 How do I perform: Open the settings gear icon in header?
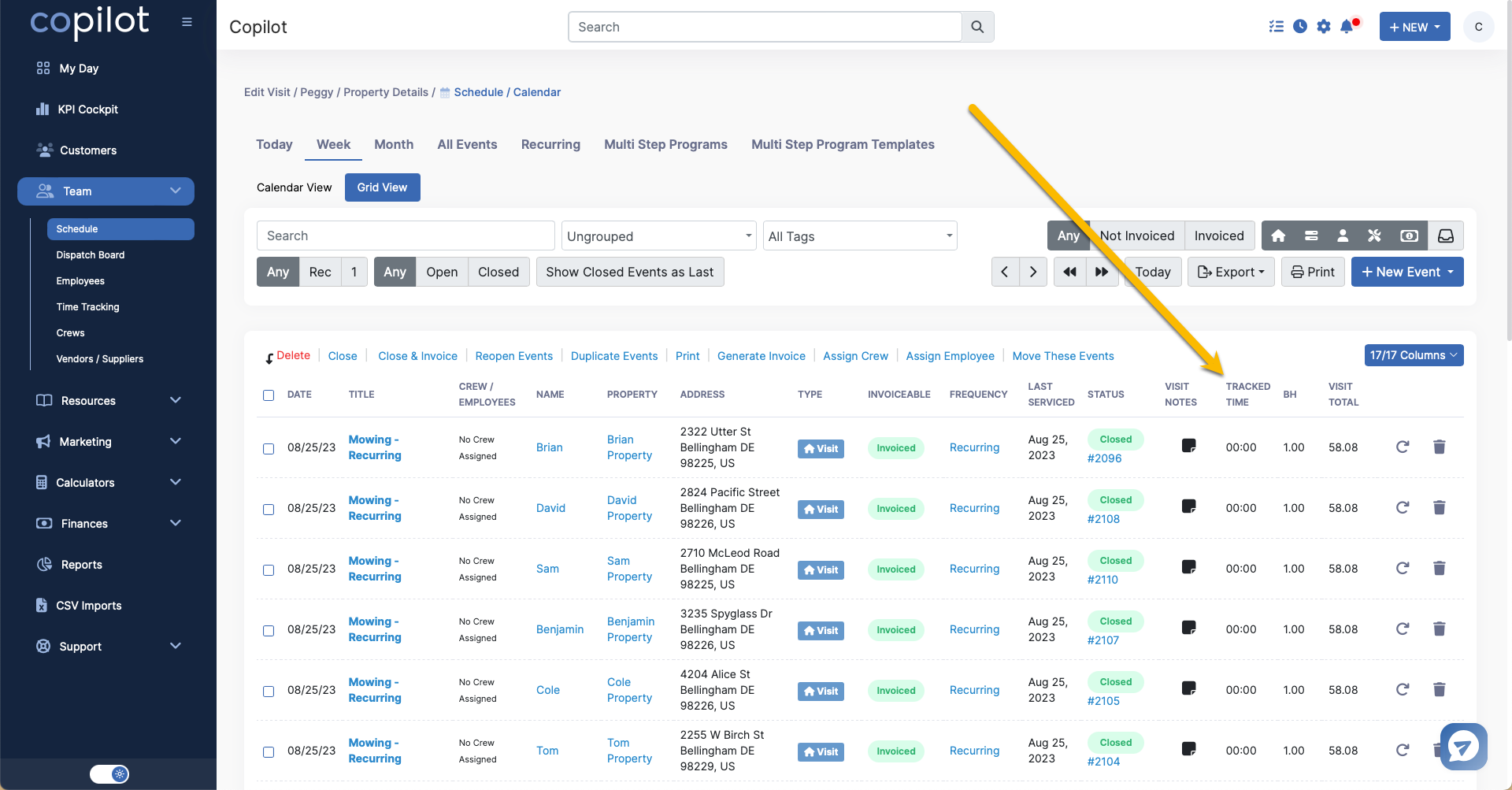pyautogui.click(x=1324, y=27)
